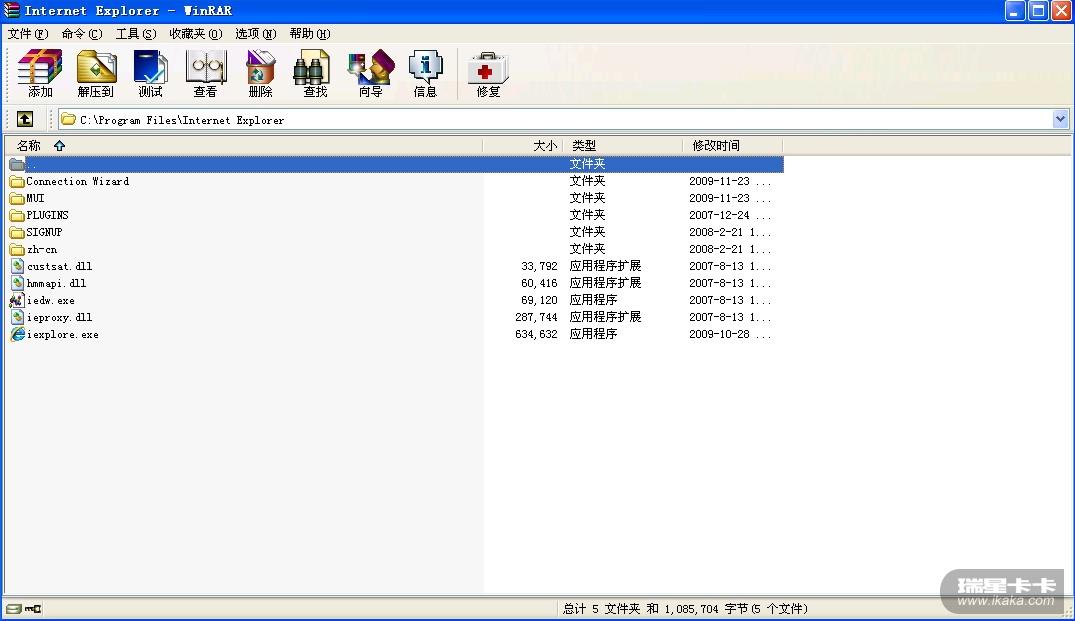This screenshot has width=1075, height=621.
Task: Select custsat.dll file name
Action: click(60, 266)
